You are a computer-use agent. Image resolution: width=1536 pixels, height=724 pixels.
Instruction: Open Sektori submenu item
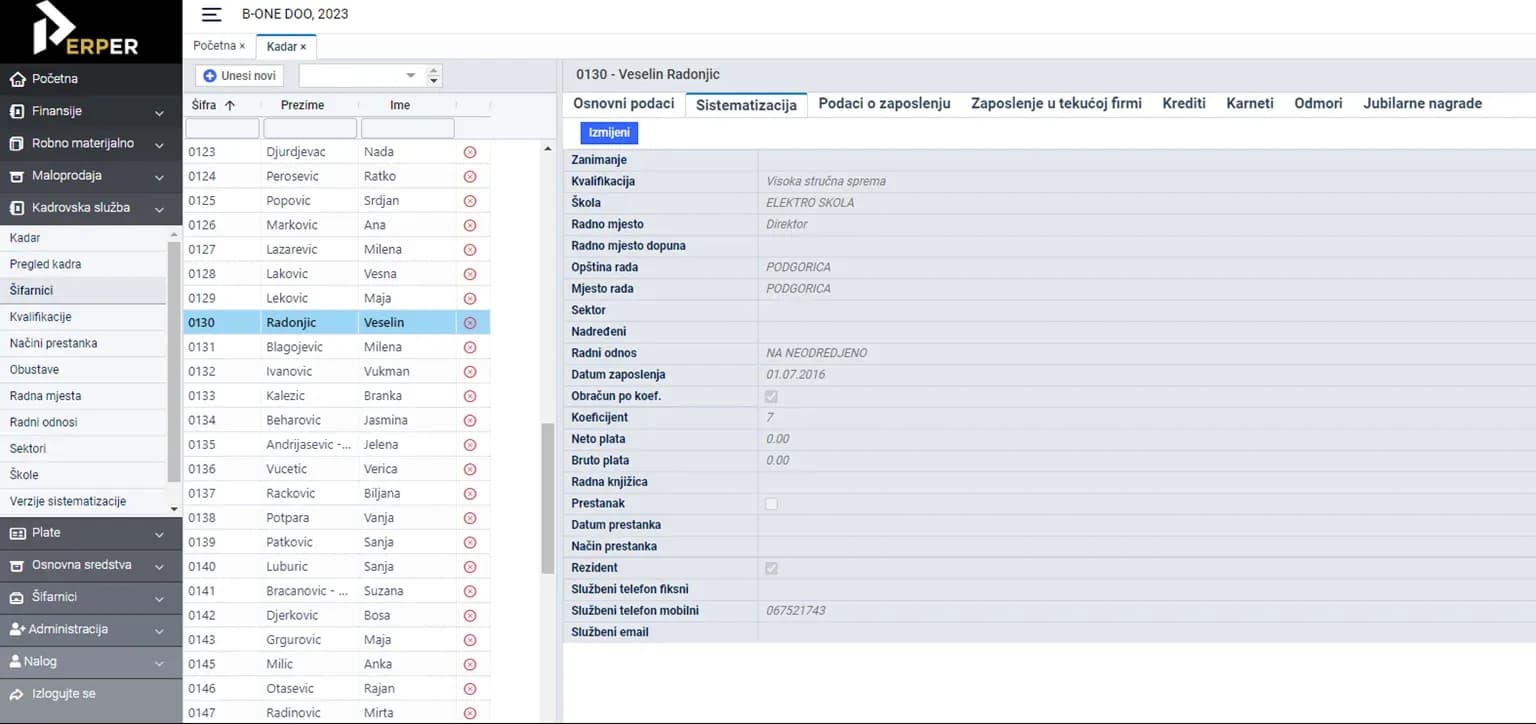point(83,449)
